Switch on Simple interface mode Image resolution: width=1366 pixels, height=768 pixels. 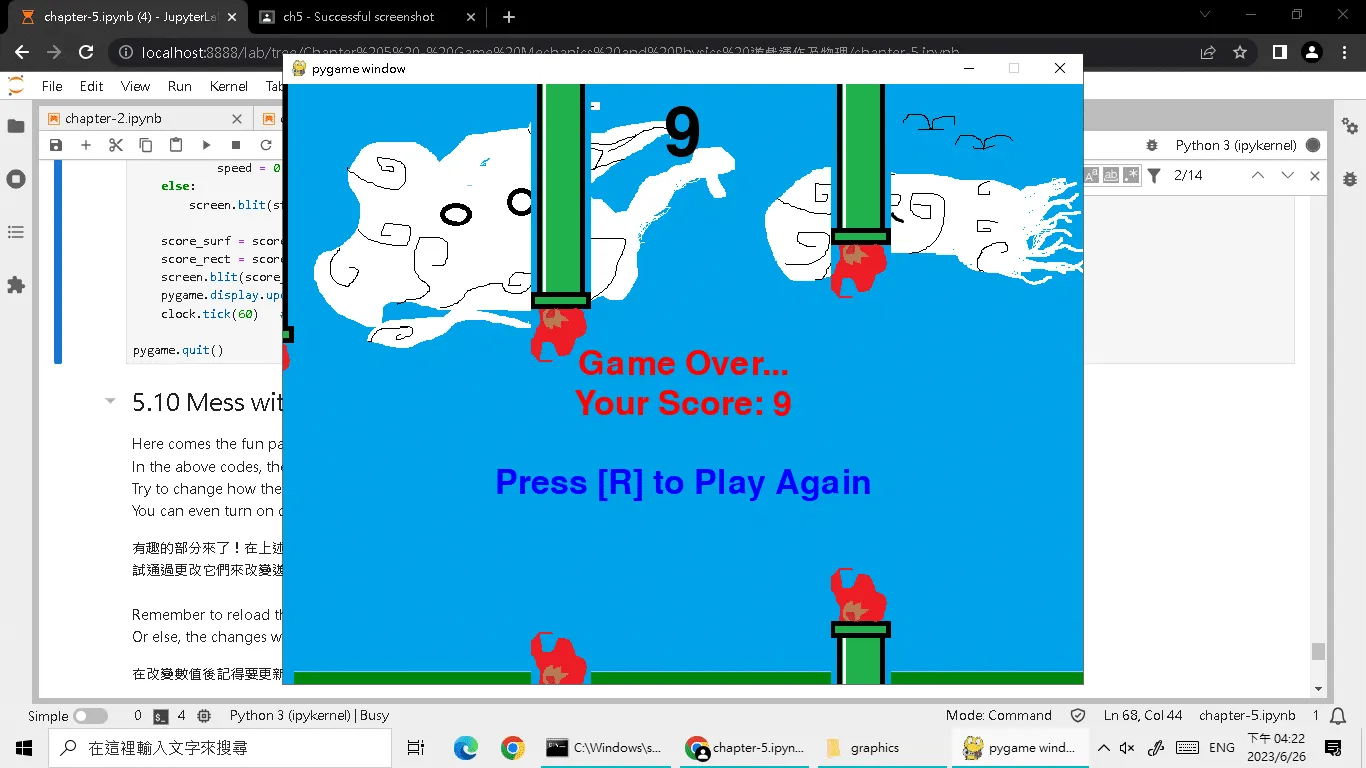click(89, 716)
